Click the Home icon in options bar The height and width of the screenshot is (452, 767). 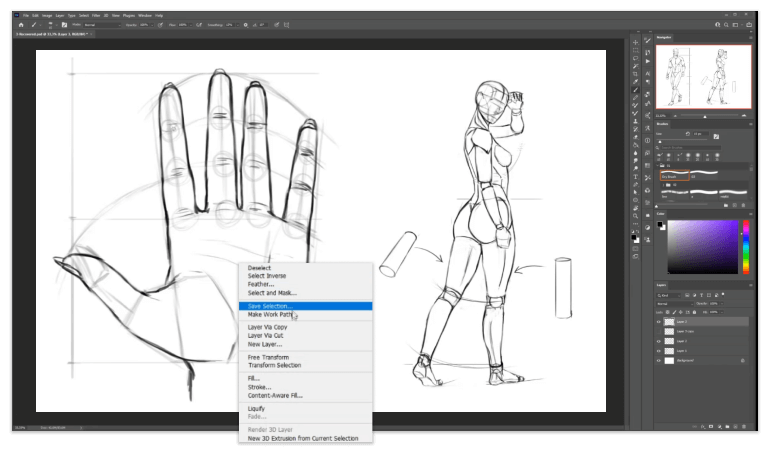tap(20, 25)
